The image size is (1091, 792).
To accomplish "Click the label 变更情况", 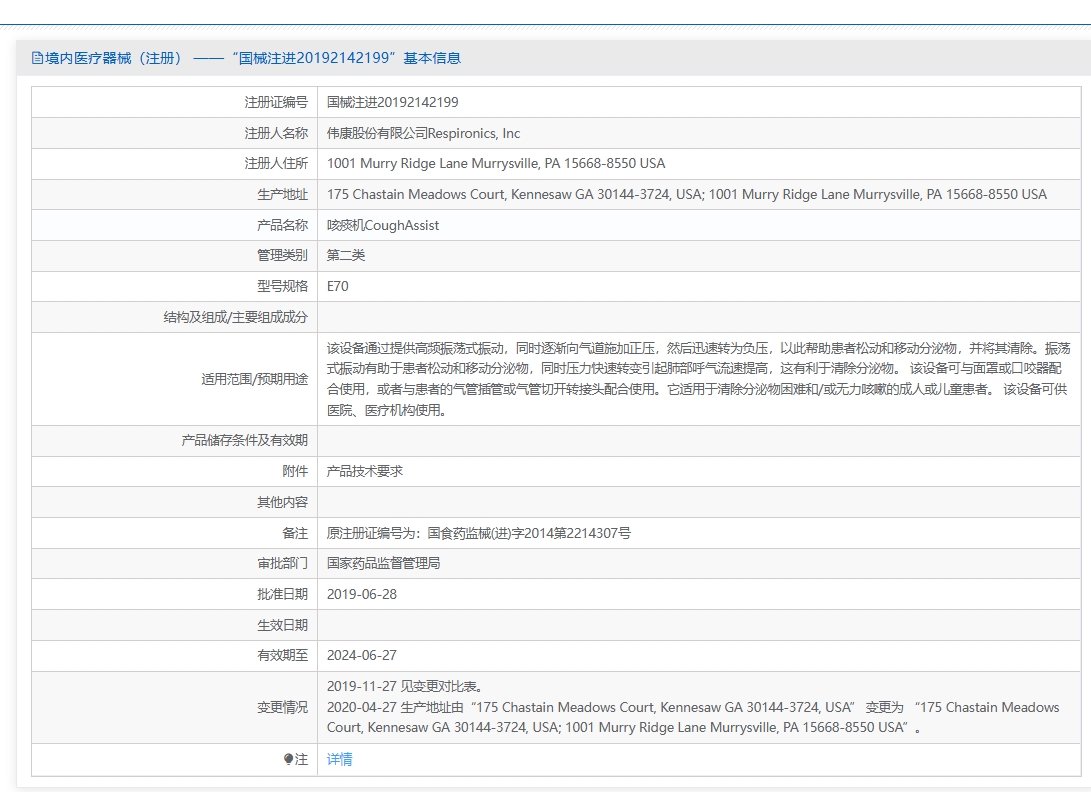I will point(282,707).
